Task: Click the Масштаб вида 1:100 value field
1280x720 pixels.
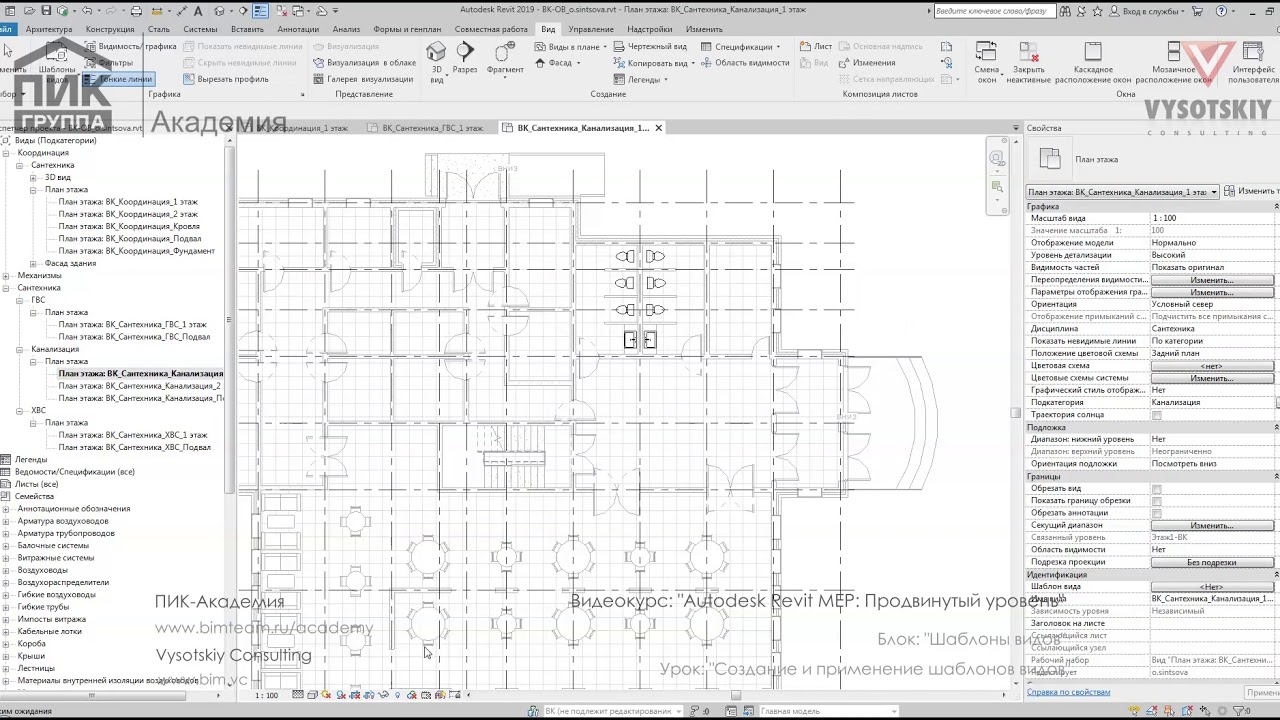Action: (x=1211, y=218)
